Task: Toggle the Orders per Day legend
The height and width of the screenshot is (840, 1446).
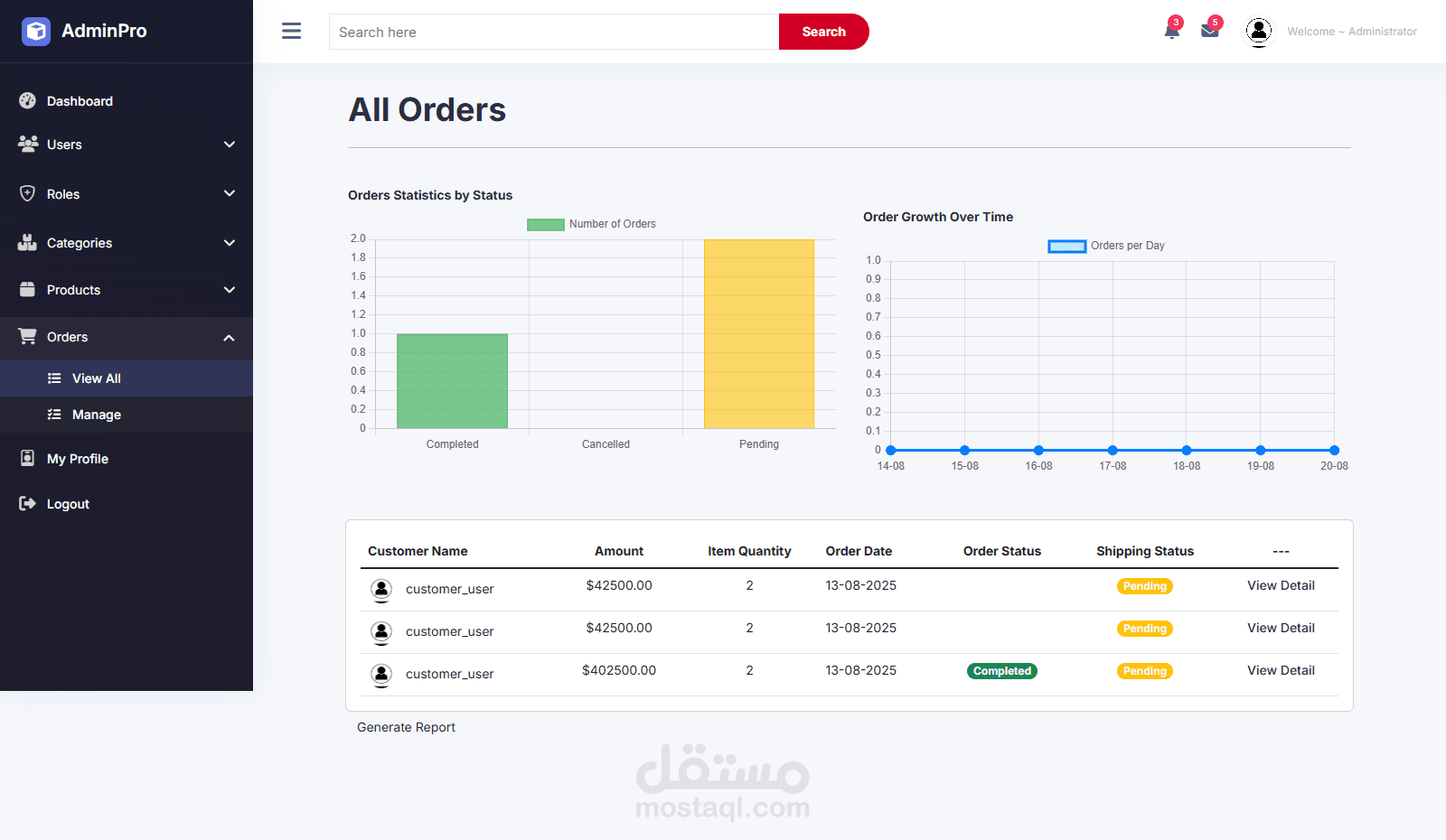Action: [1106, 246]
